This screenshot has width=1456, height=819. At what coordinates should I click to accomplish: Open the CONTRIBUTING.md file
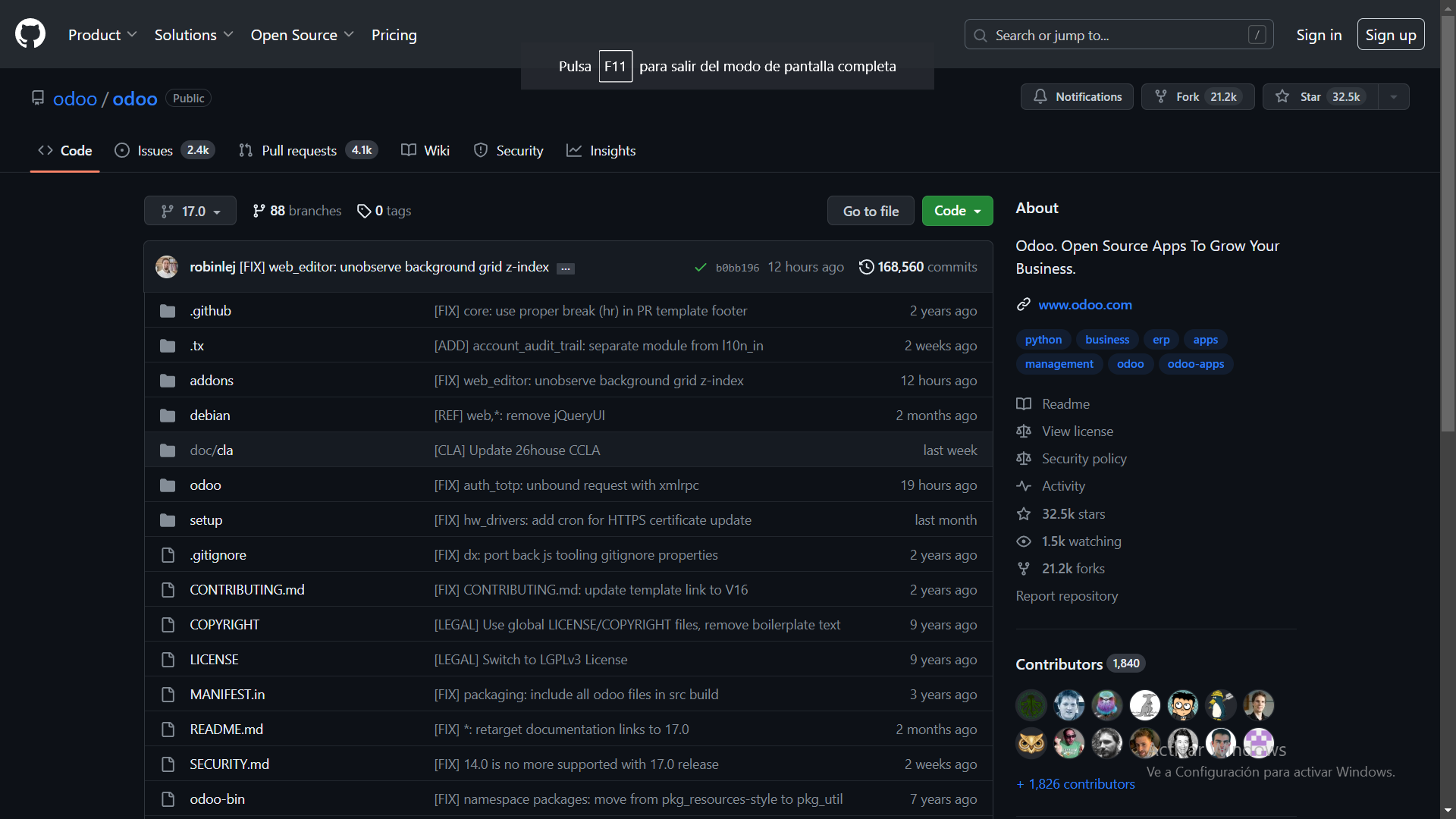coord(247,590)
